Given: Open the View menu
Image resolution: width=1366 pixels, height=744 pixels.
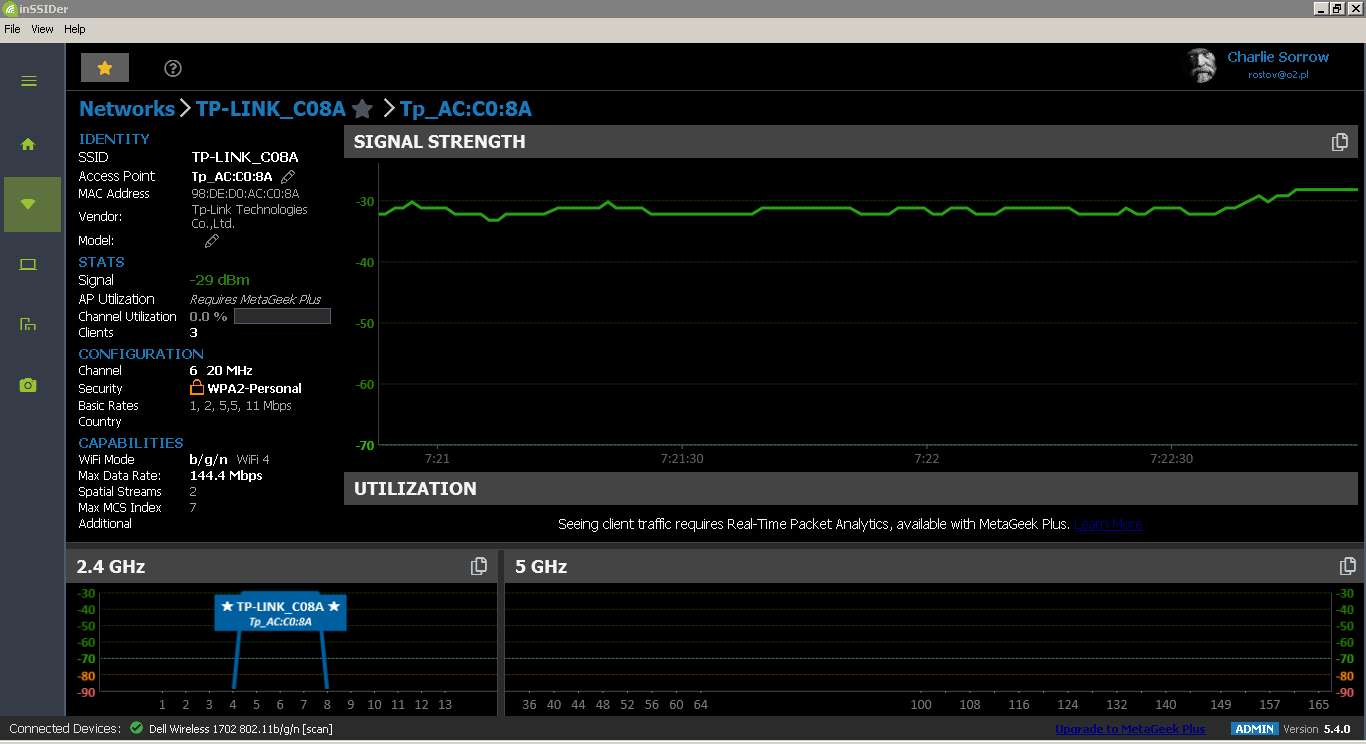Looking at the screenshot, I should 42,29.
